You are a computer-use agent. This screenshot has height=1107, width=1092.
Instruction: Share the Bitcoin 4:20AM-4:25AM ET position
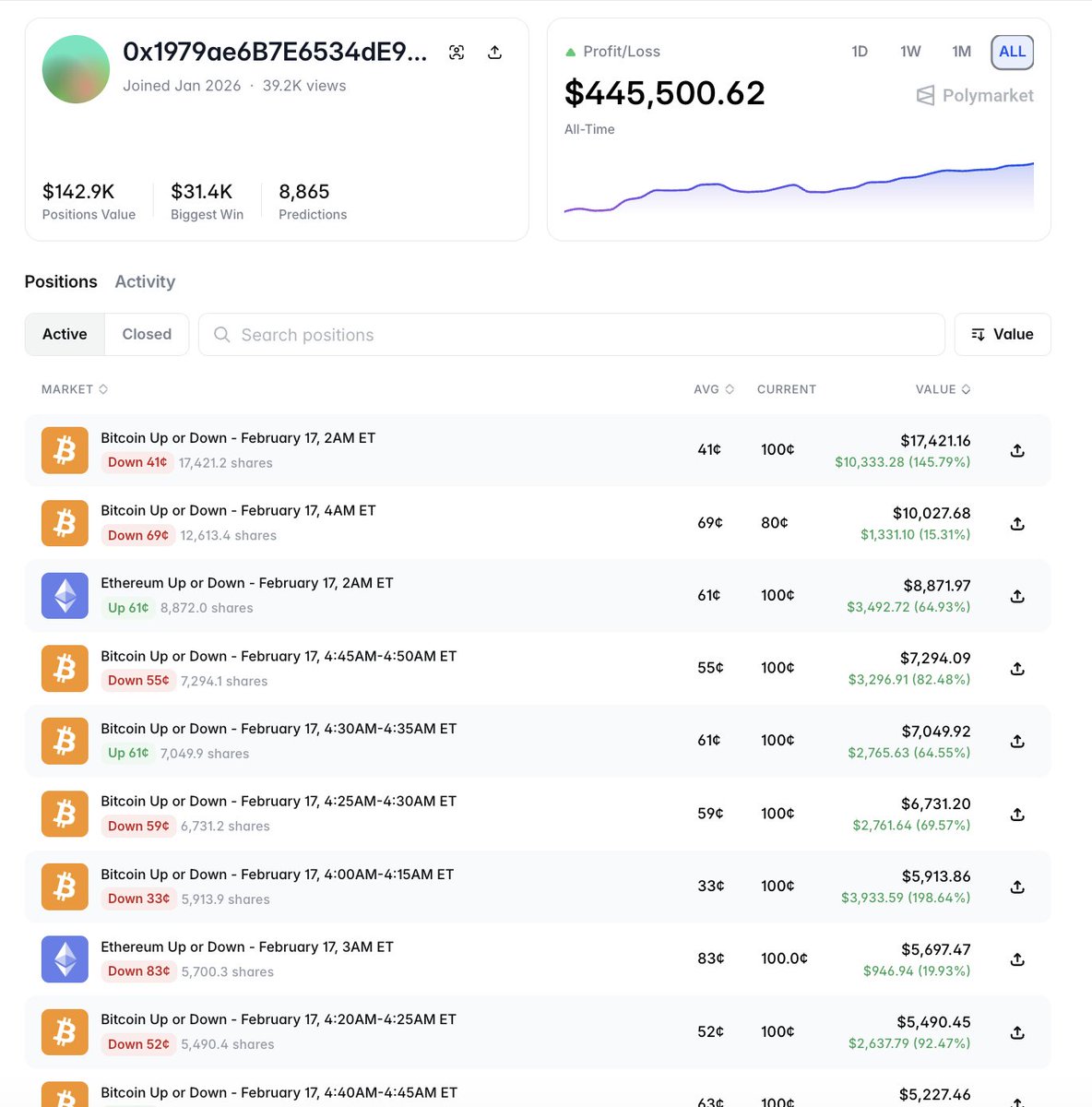[1017, 1032]
